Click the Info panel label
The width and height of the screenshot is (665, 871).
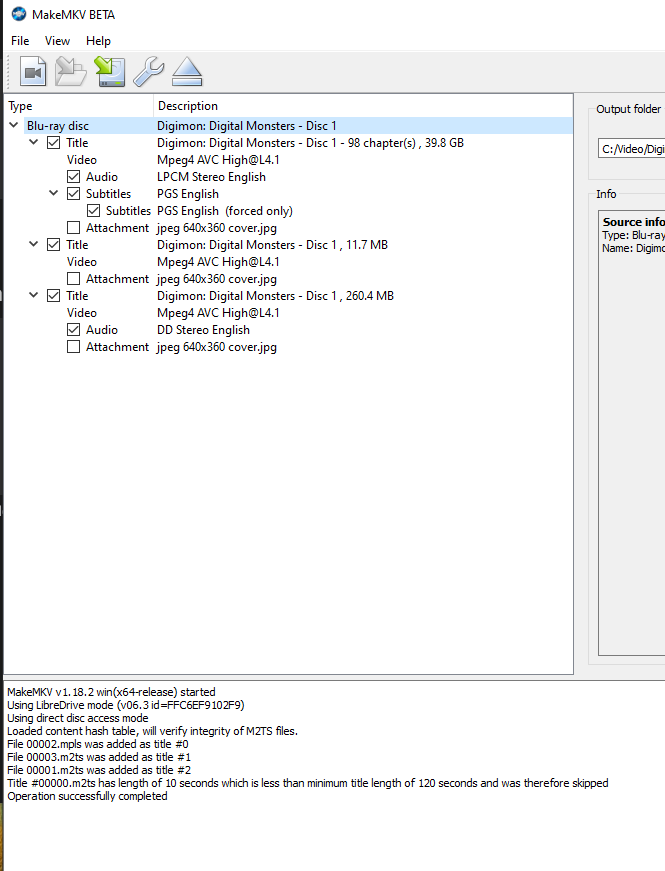606,194
